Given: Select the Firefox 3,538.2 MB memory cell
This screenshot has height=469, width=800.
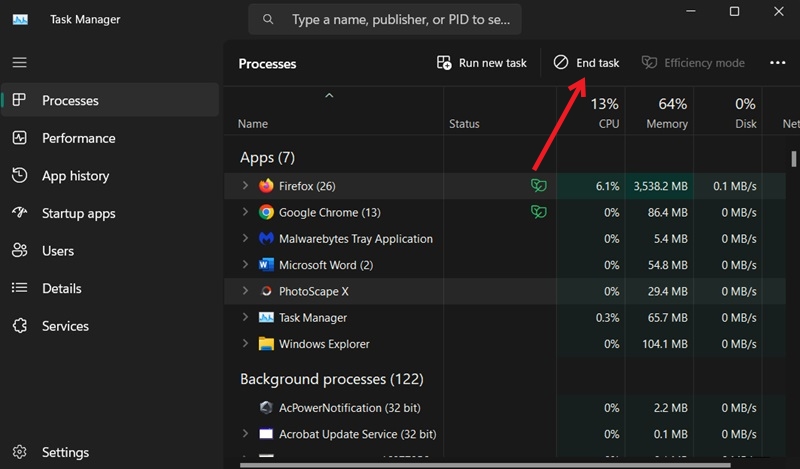Looking at the screenshot, I should 660,186.
